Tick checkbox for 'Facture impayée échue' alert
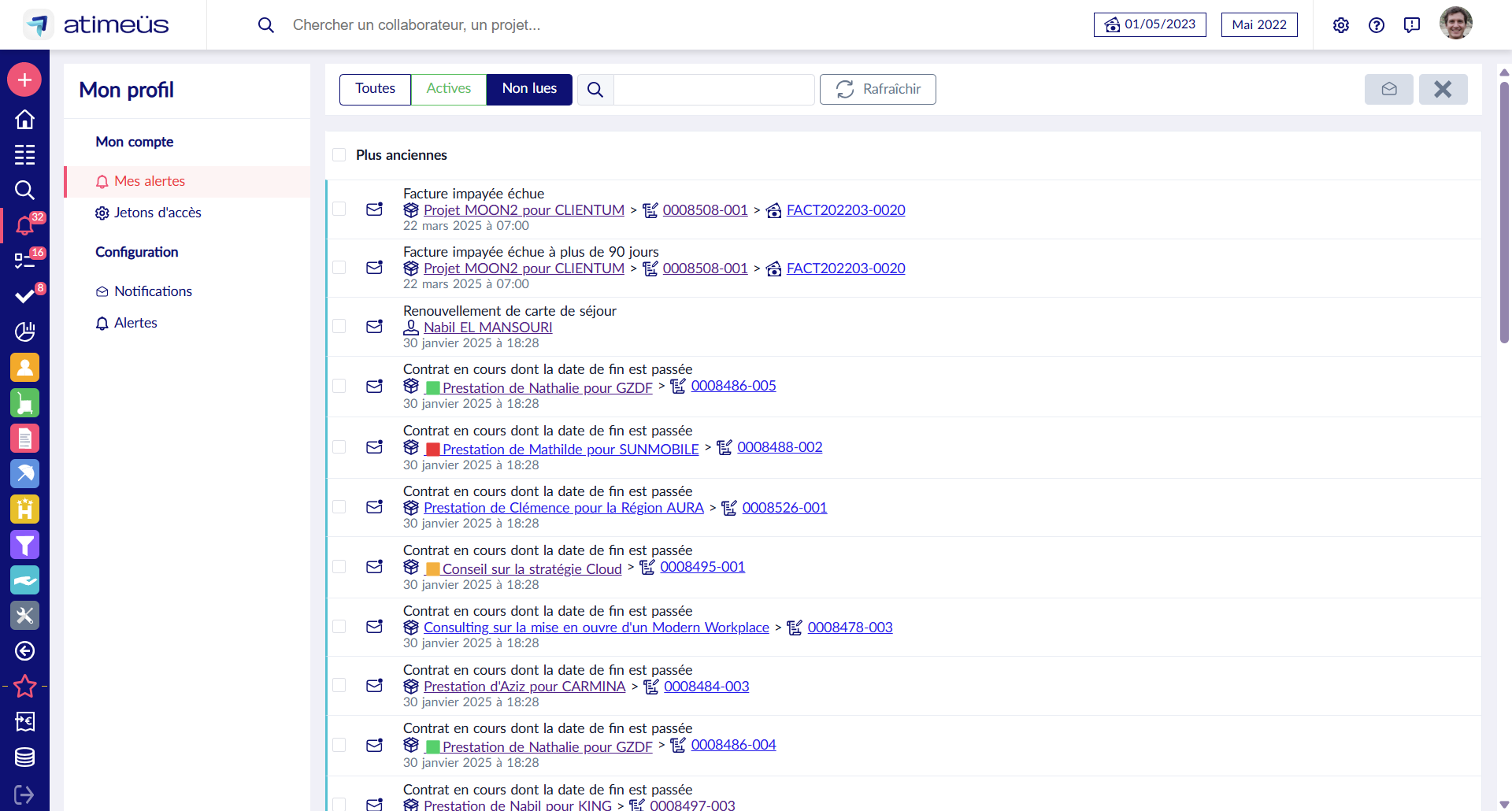This screenshot has height=811, width=1512. [x=339, y=209]
